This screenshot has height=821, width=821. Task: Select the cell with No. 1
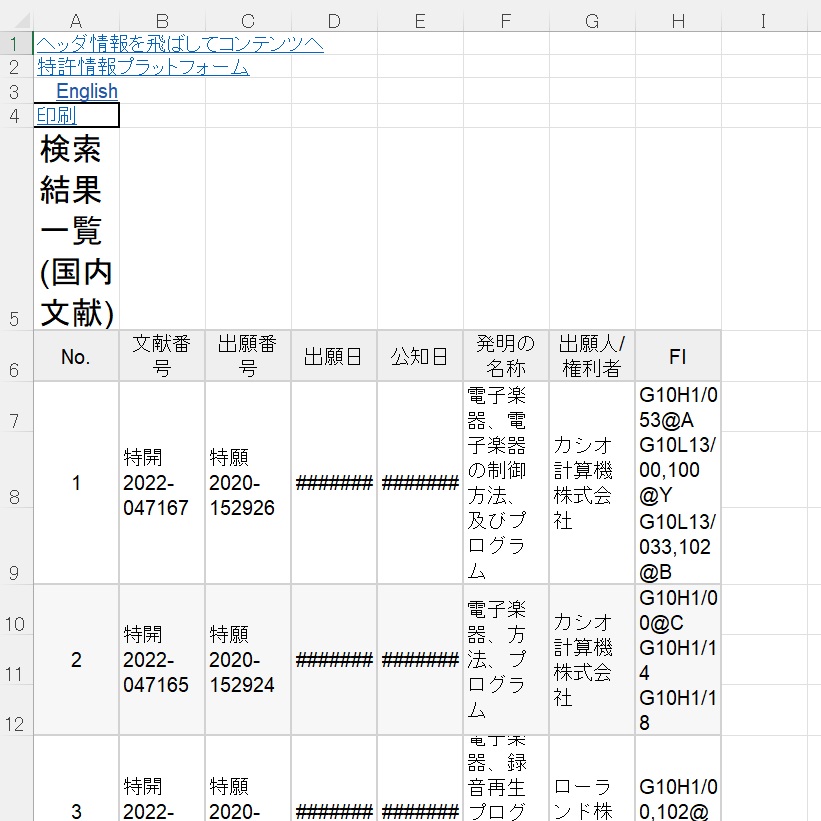(x=76, y=483)
